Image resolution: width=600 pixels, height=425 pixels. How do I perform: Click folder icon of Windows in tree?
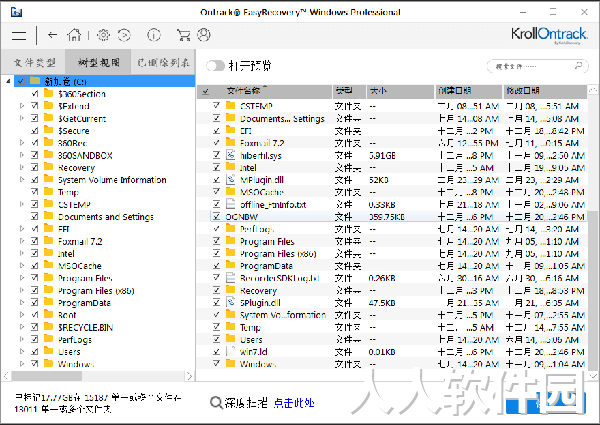(49, 363)
